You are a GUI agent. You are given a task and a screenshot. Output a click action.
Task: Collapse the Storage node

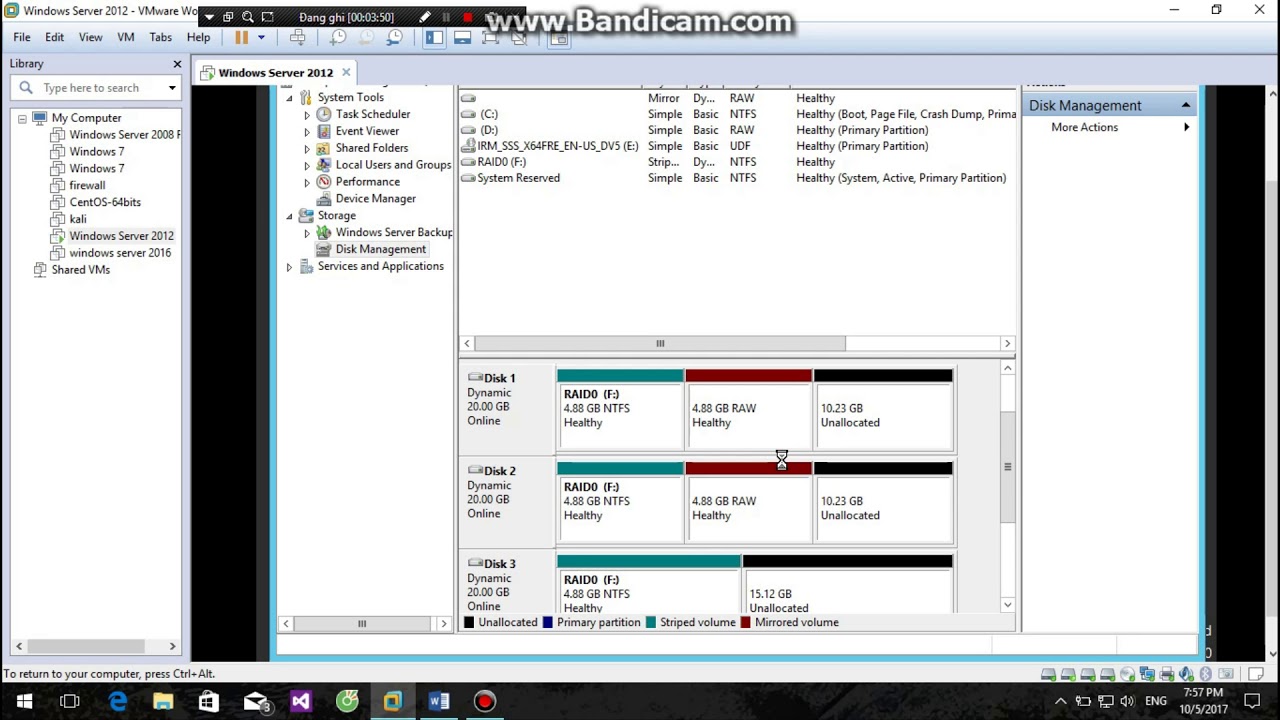(x=289, y=216)
